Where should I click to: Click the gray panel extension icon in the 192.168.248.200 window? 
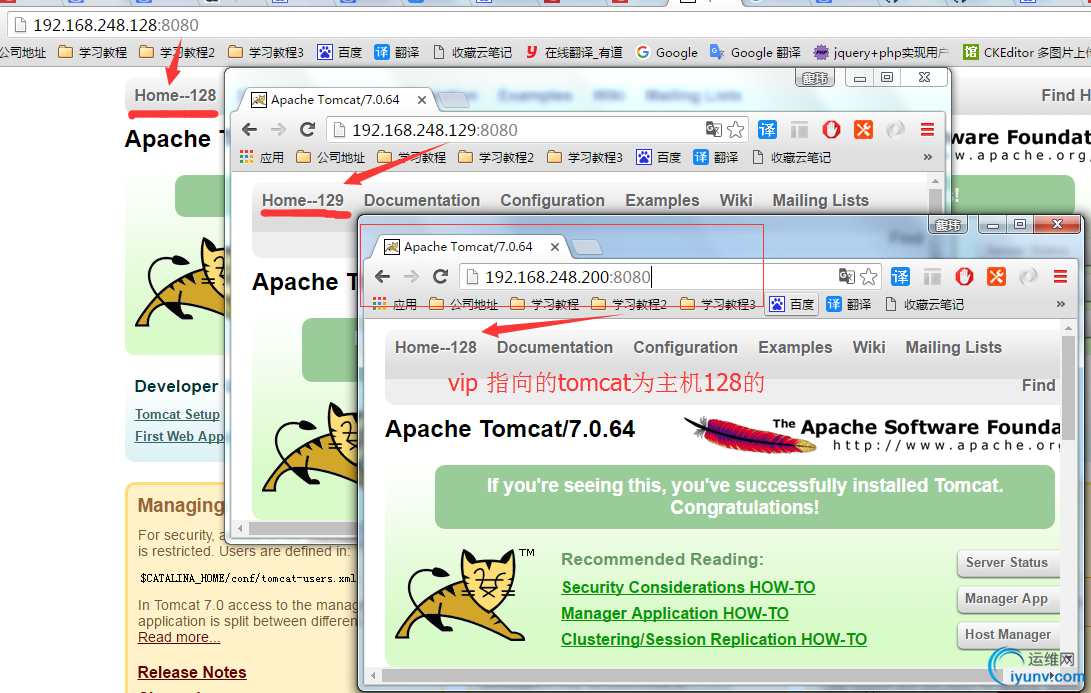pos(932,276)
